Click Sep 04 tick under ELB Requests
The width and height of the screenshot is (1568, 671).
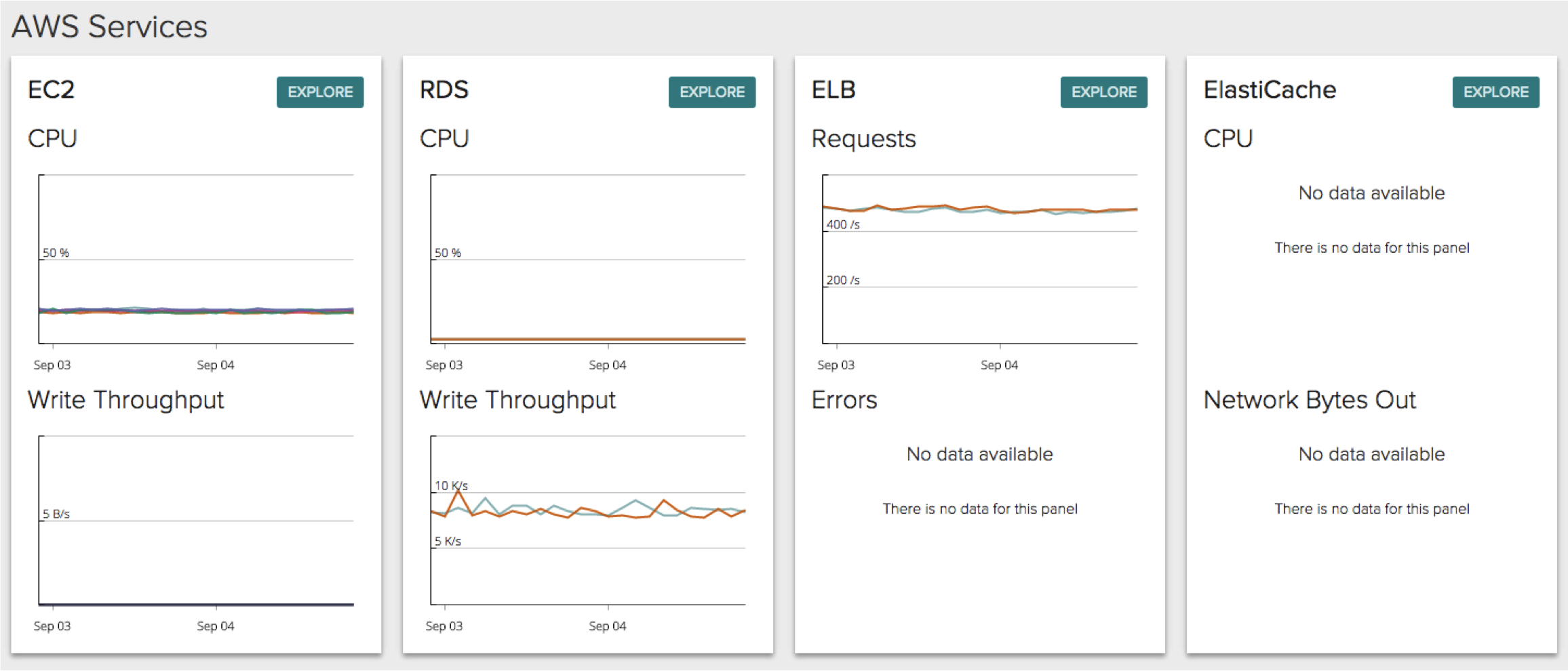pos(999,365)
